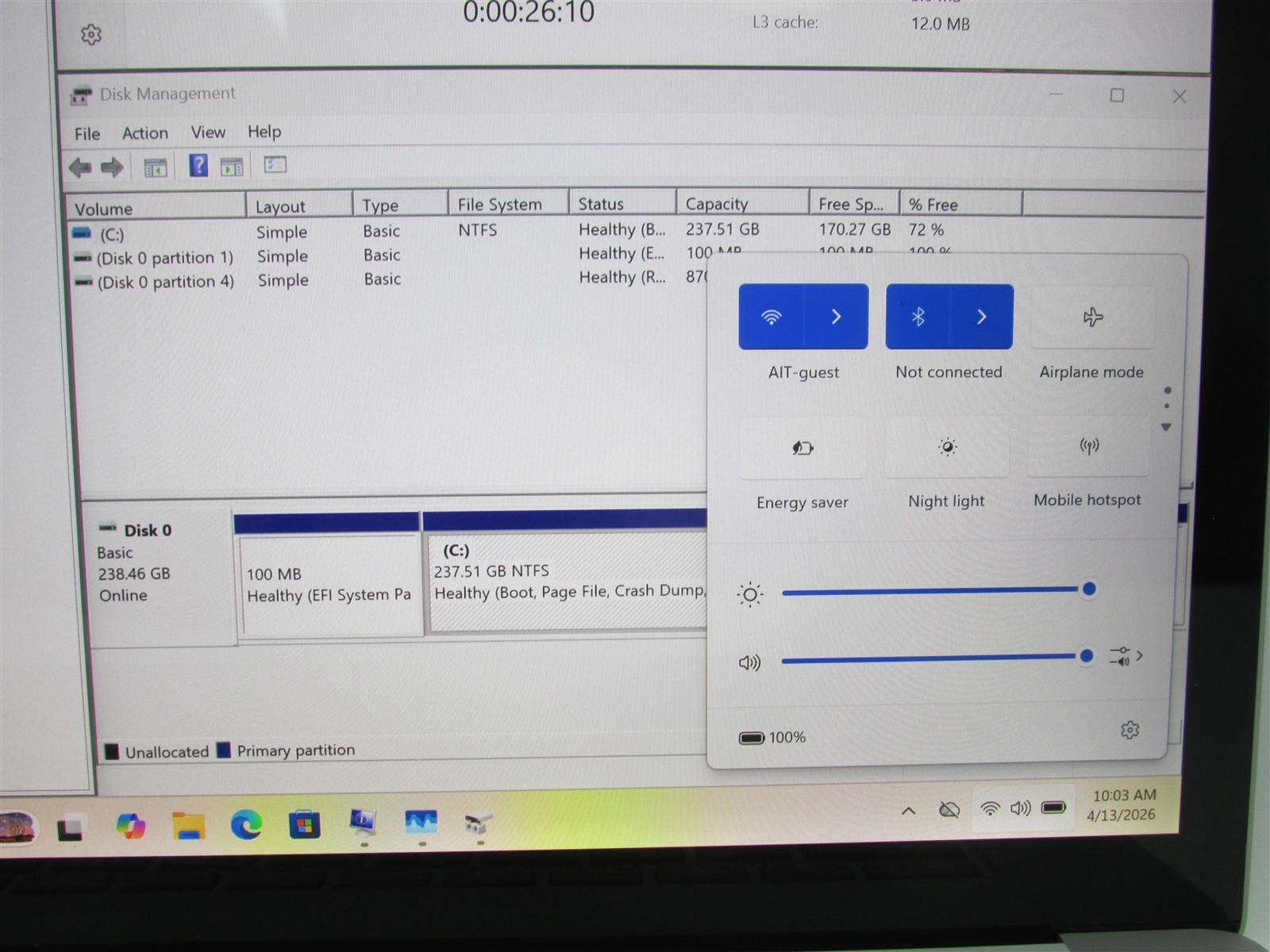Image resolution: width=1270 pixels, height=952 pixels.
Task: Click volume icon in system tray
Action: (x=1020, y=808)
